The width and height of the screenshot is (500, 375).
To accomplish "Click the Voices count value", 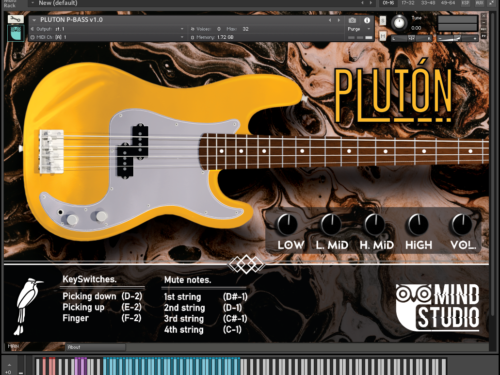I will (x=219, y=29).
